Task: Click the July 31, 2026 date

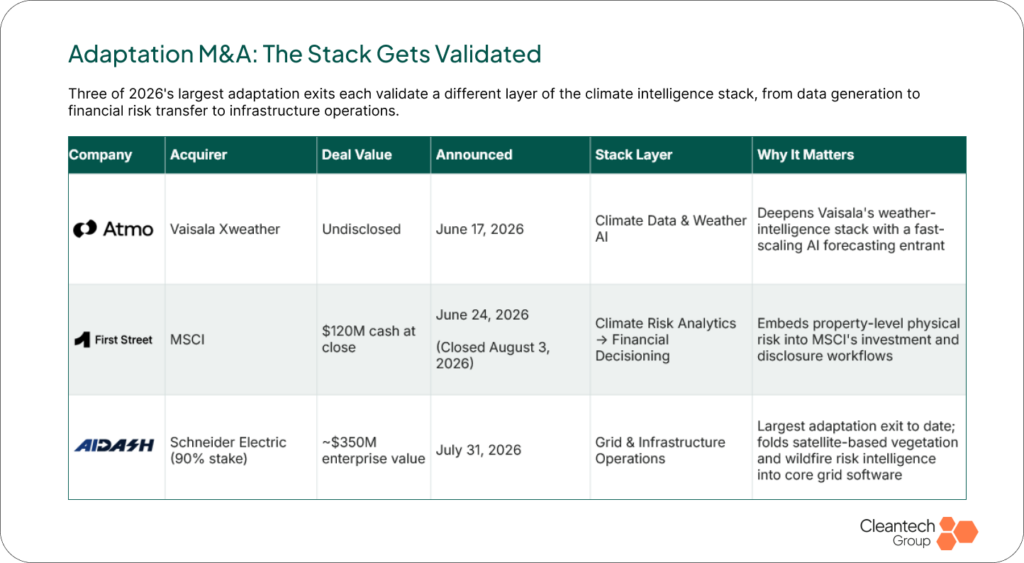Action: [x=479, y=450]
